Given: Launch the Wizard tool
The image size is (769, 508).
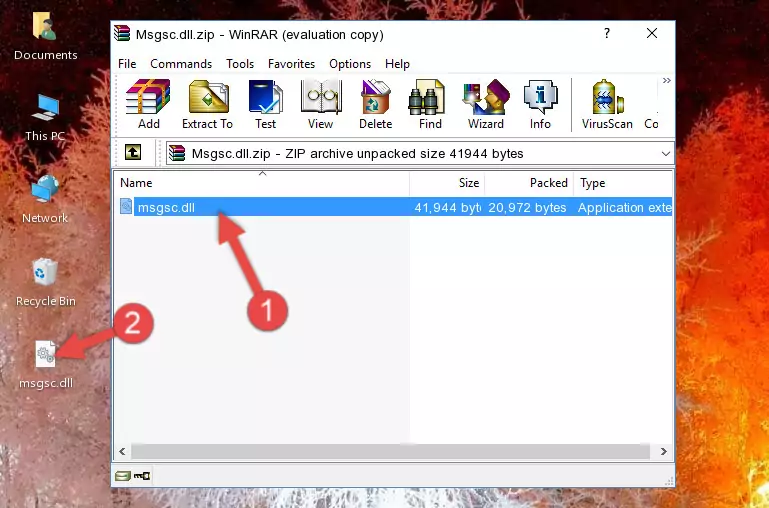Looking at the screenshot, I should pyautogui.click(x=486, y=104).
